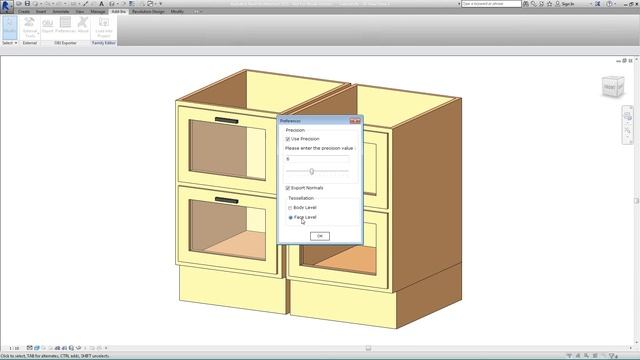Open the Revolution Design ribbon tab
This screenshot has width=640, height=360.
tap(148, 11)
